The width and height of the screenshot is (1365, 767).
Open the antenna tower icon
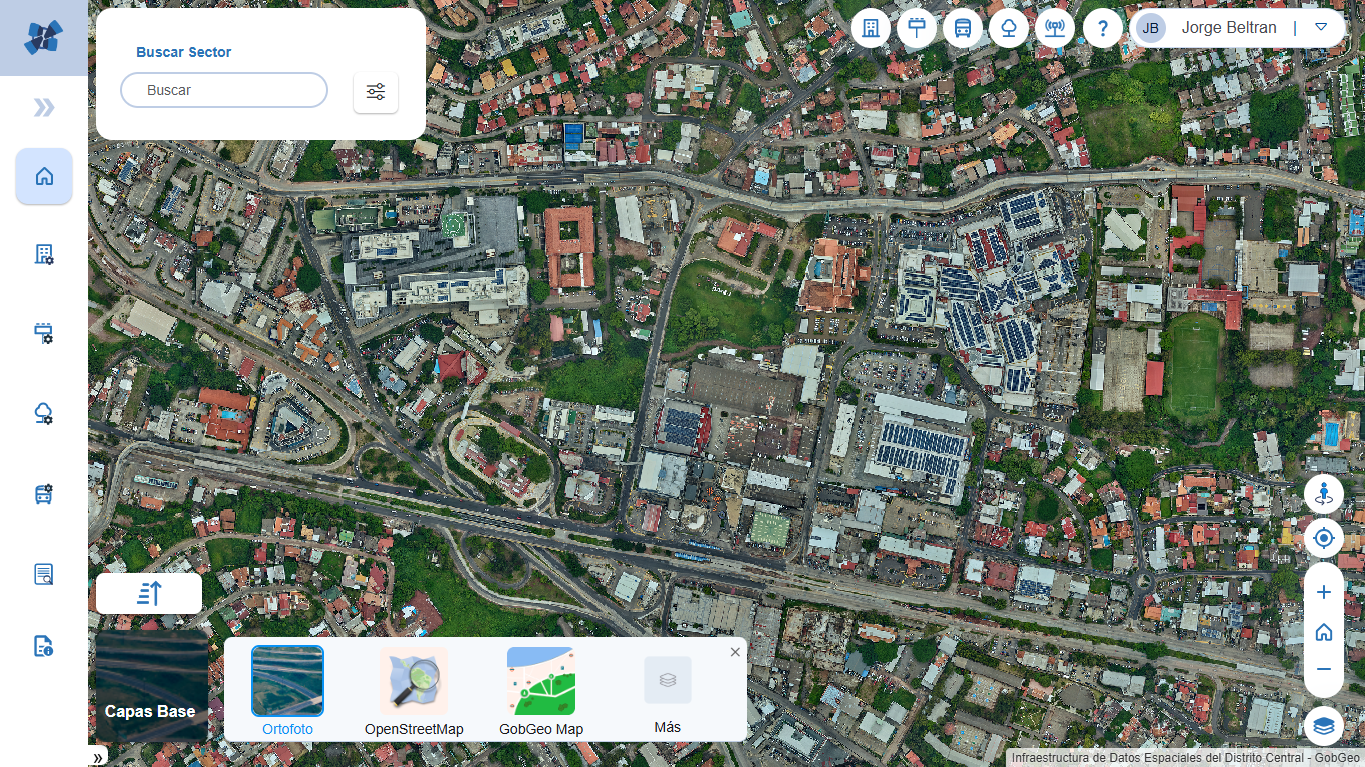(x=1055, y=28)
